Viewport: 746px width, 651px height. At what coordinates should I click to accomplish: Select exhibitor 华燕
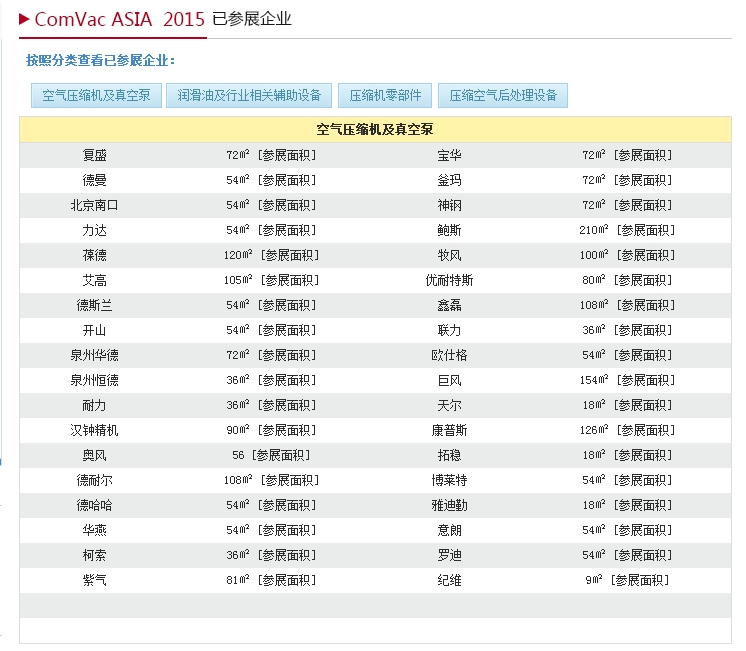pos(94,530)
